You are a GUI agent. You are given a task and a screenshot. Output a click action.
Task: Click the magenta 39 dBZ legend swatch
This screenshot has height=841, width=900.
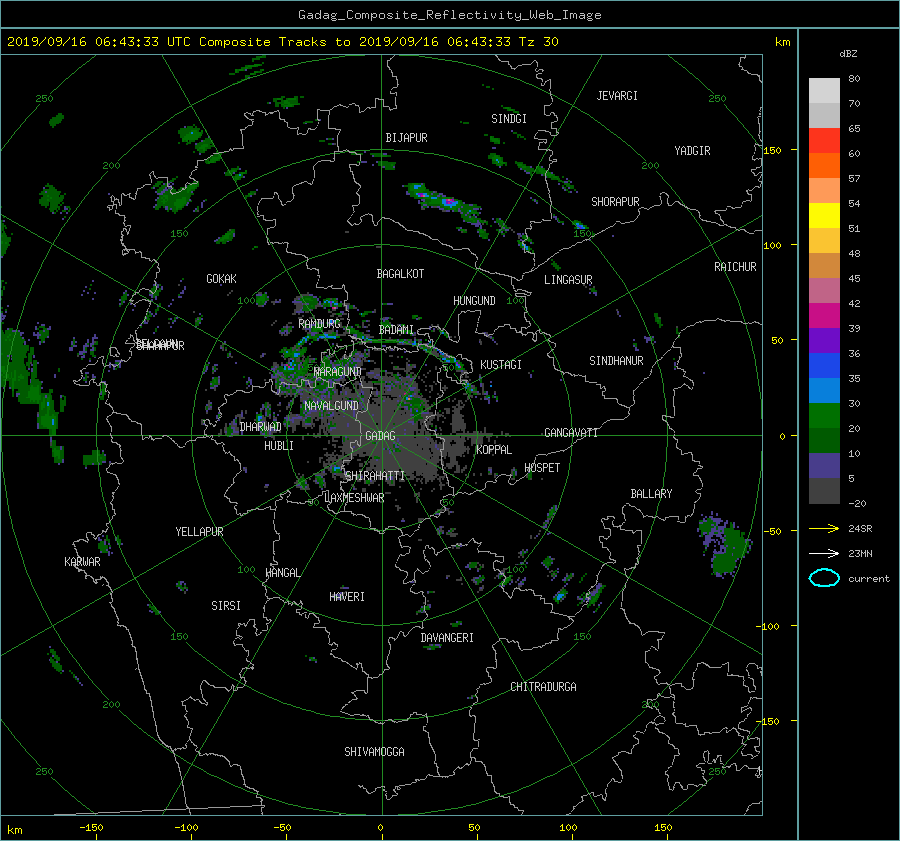824,316
